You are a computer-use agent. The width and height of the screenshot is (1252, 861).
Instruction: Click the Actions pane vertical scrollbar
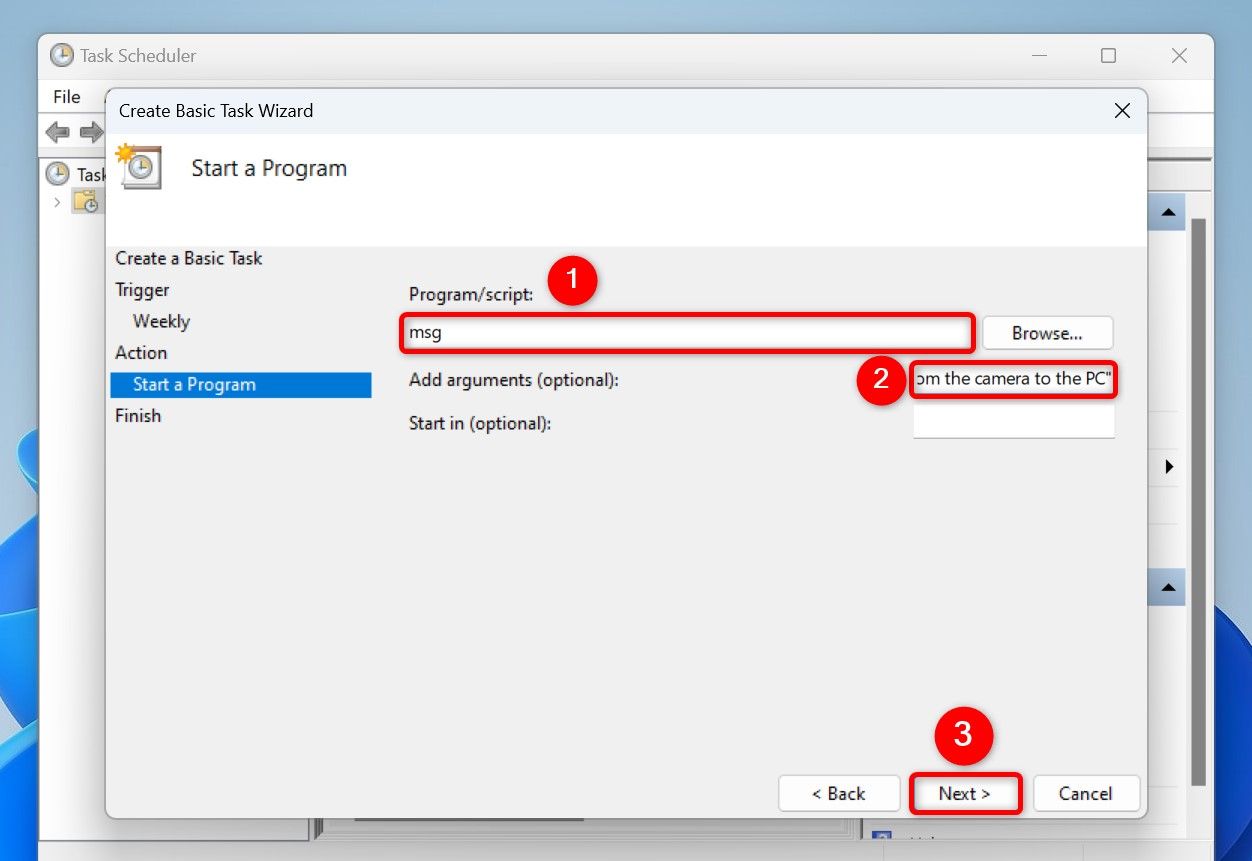(1198, 500)
